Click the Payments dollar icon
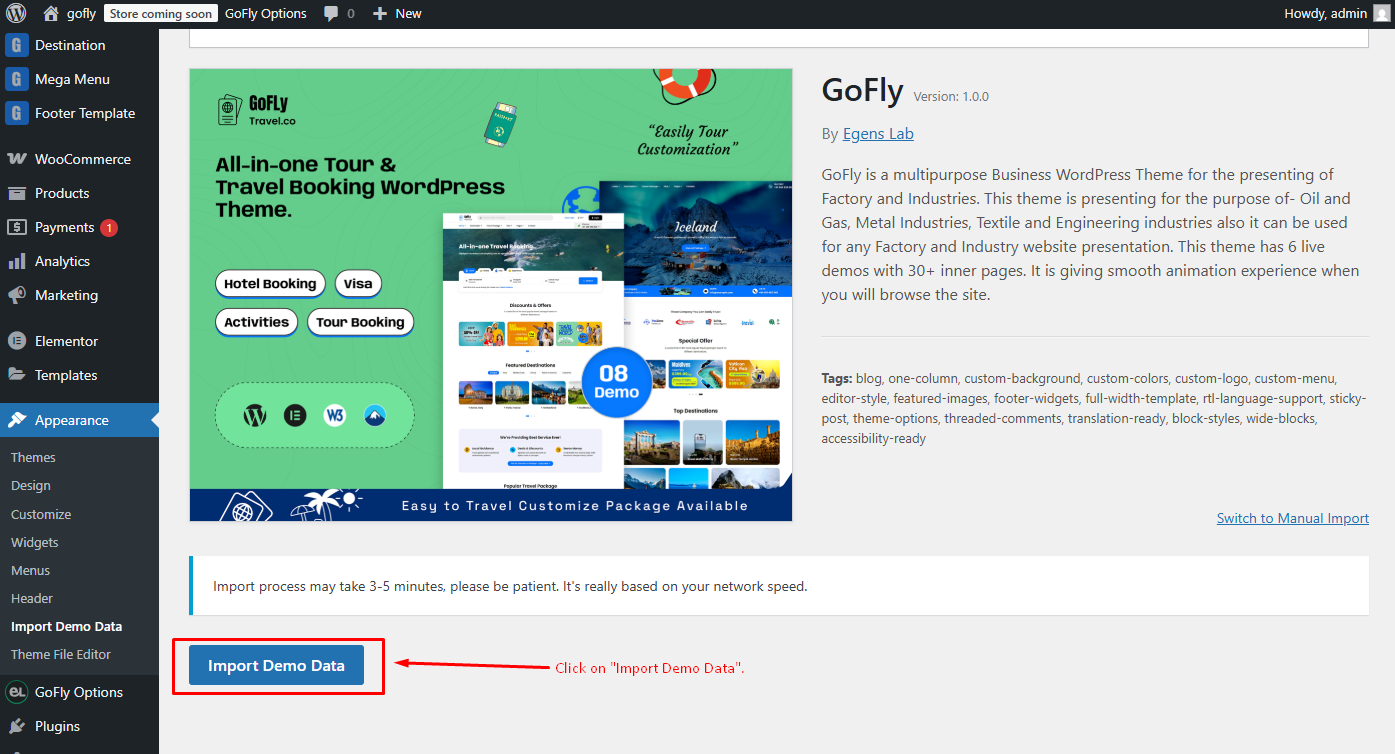 click(17, 227)
